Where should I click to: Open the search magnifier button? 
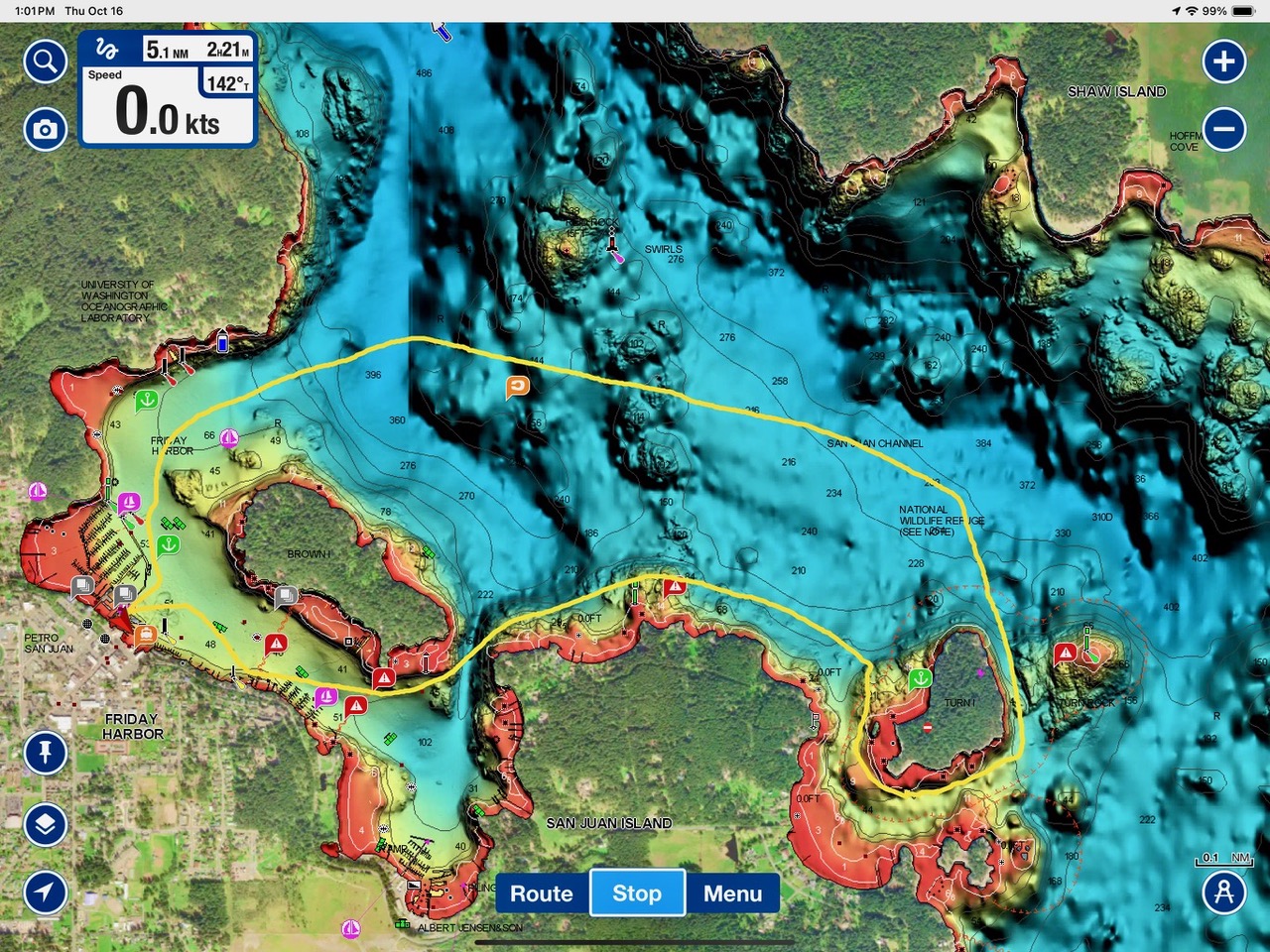click(x=45, y=62)
